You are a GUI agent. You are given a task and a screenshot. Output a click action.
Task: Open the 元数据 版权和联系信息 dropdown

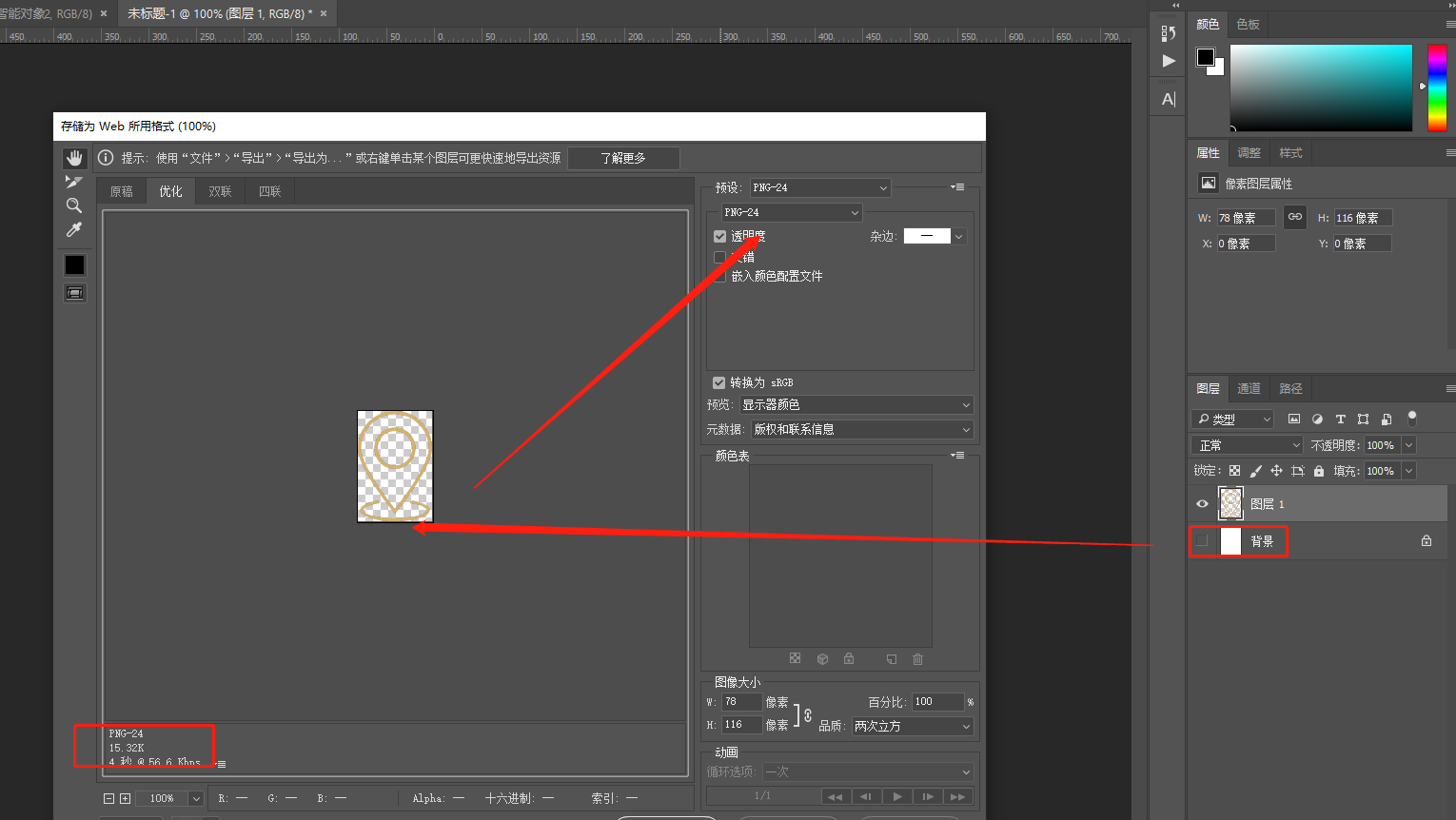pyautogui.click(x=862, y=429)
